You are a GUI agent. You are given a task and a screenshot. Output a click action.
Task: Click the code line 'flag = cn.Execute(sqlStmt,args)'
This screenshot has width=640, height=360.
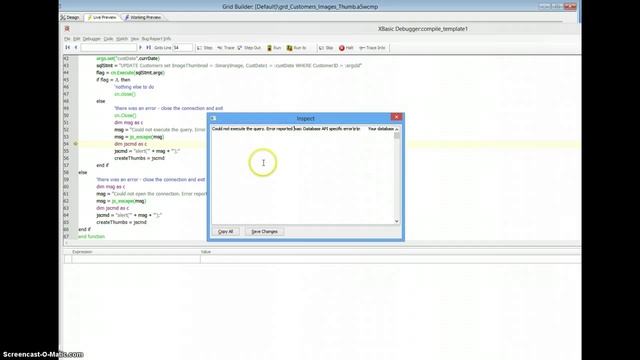coord(131,73)
